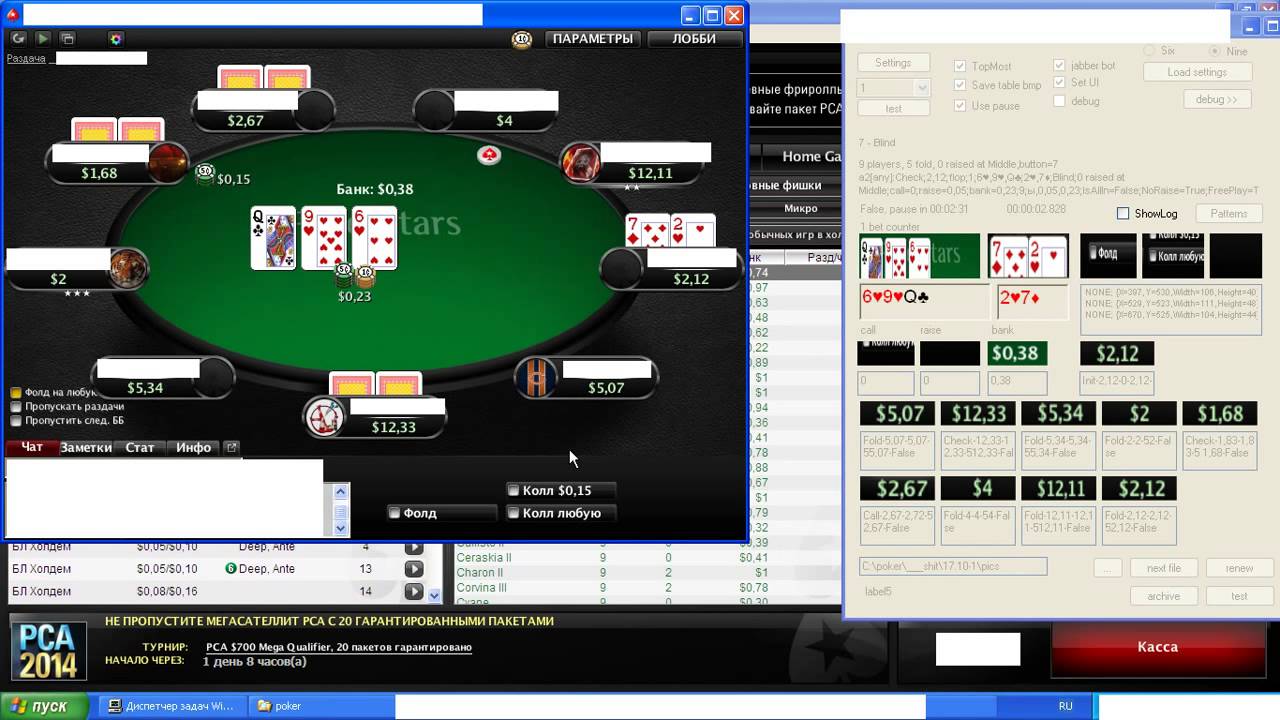This screenshot has height=720, width=1280.
Task: Open the Касса cashier button
Action: pos(1158,647)
